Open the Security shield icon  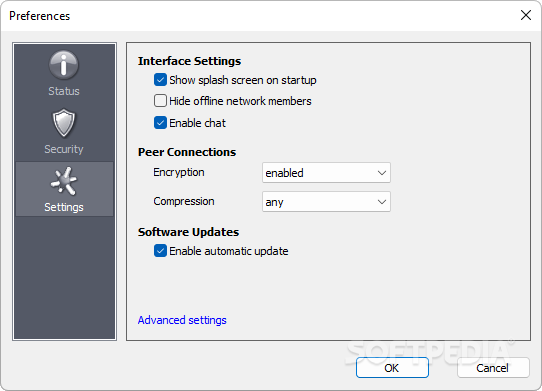click(x=64, y=123)
